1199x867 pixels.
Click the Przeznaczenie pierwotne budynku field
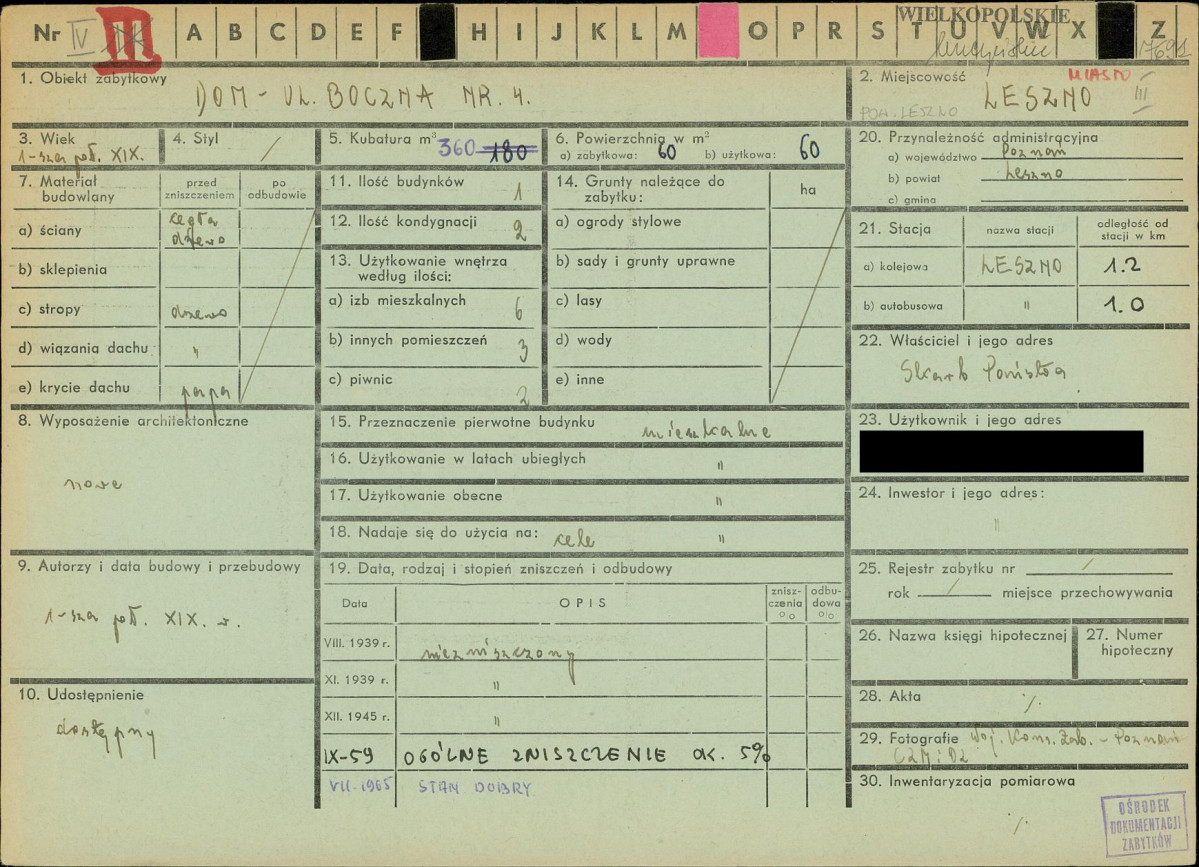pyautogui.click(x=705, y=428)
